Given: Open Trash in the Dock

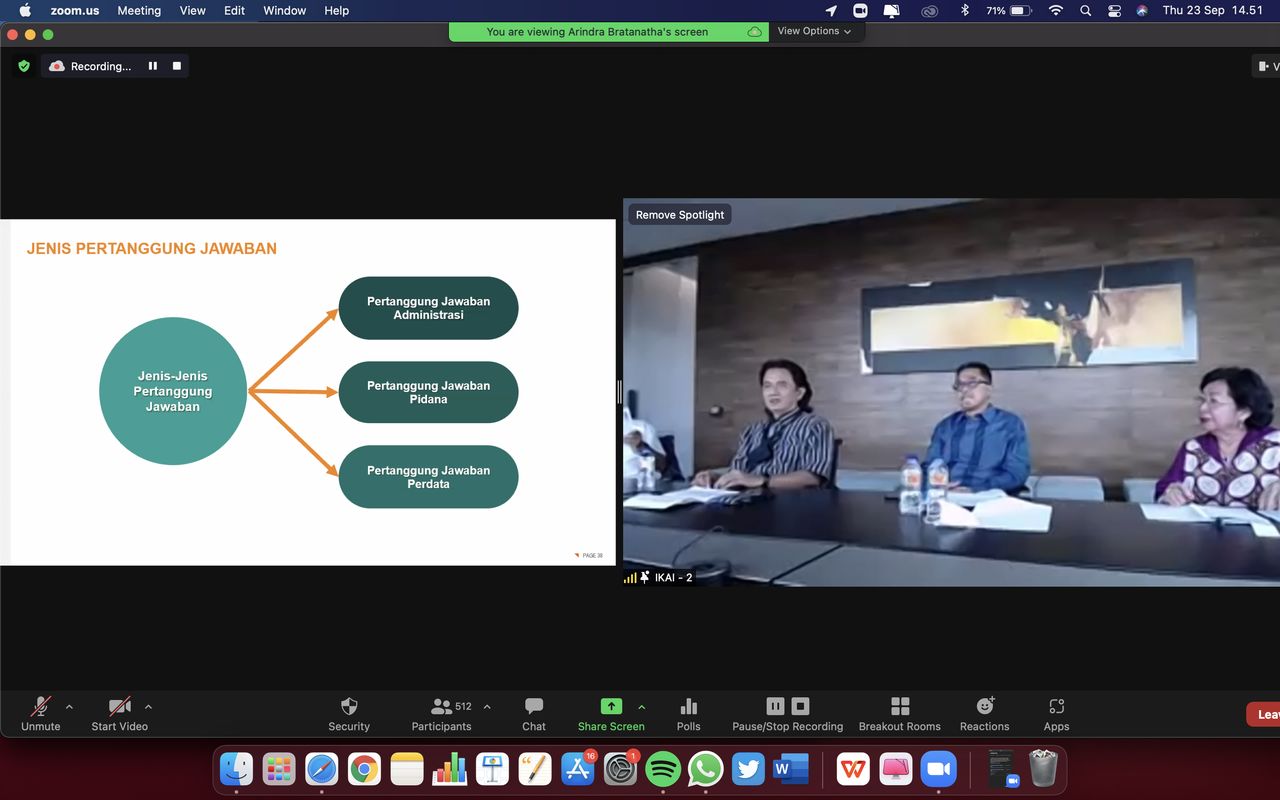Looking at the screenshot, I should click(1044, 768).
